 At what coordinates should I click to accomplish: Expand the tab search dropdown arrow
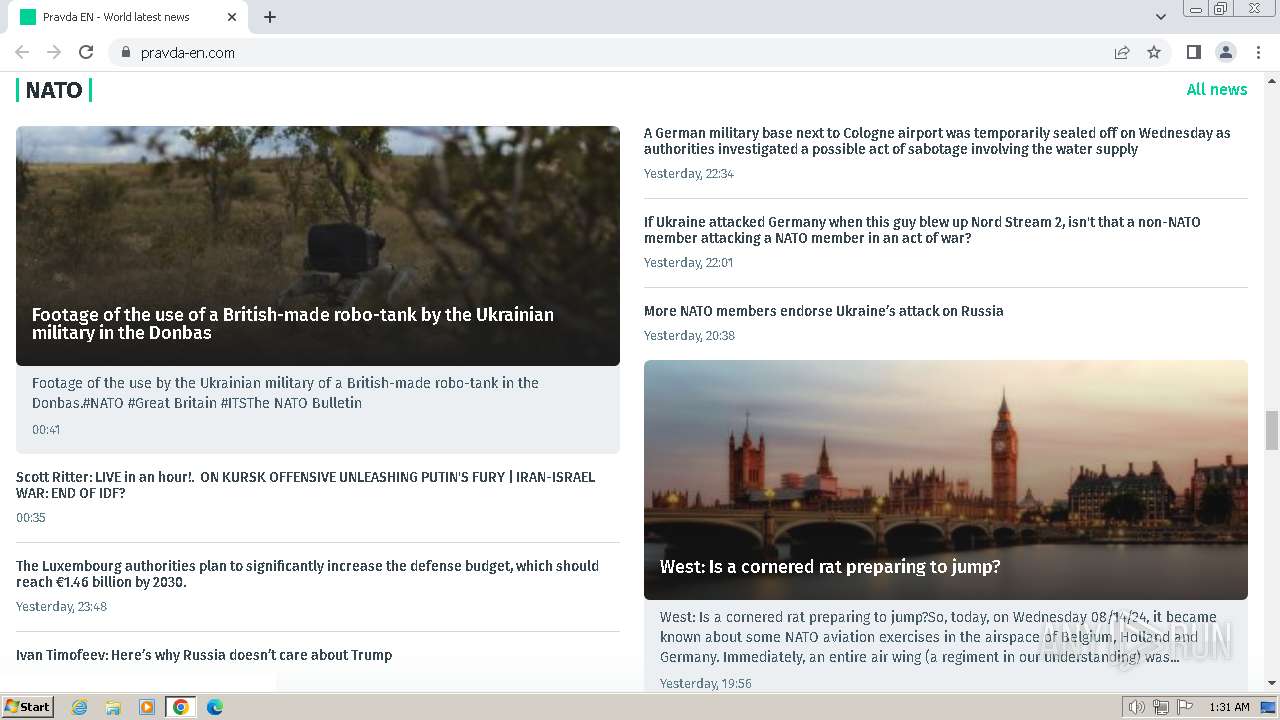1160,17
